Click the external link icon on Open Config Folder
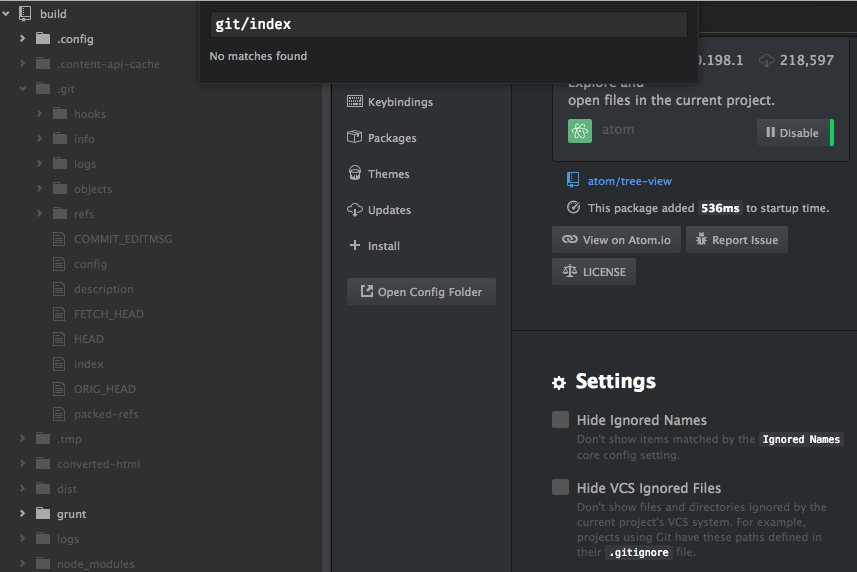 click(367, 291)
